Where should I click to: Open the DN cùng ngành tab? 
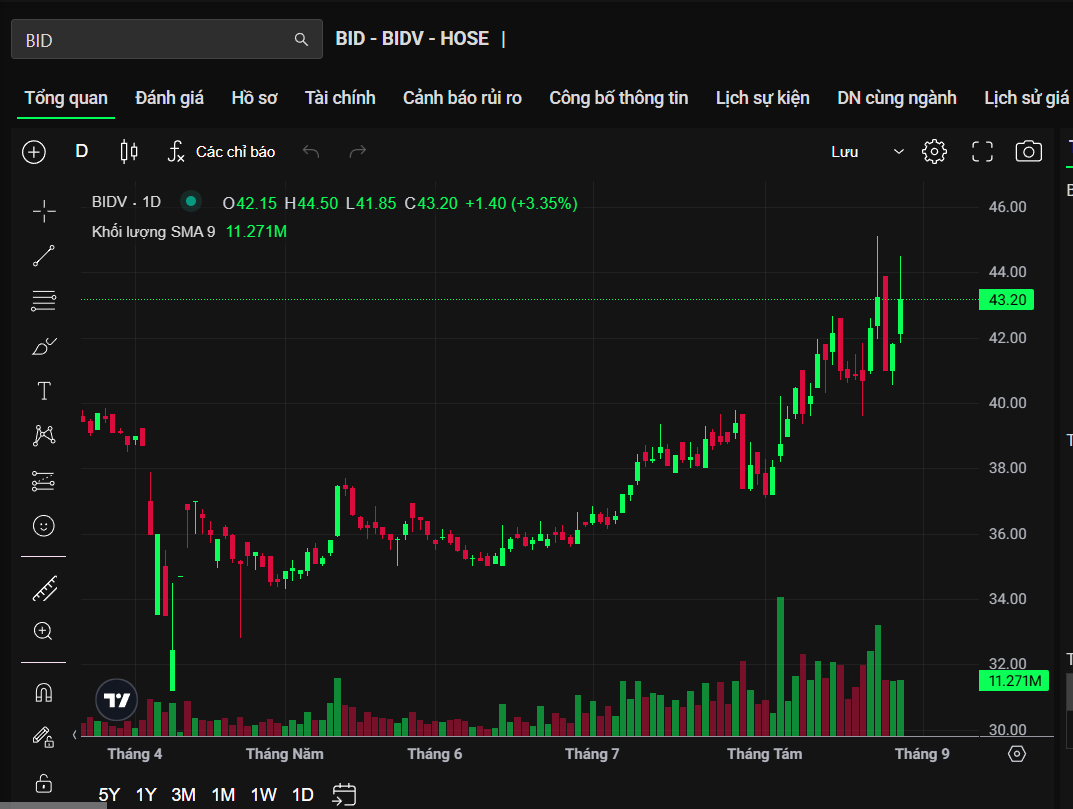pos(896,98)
